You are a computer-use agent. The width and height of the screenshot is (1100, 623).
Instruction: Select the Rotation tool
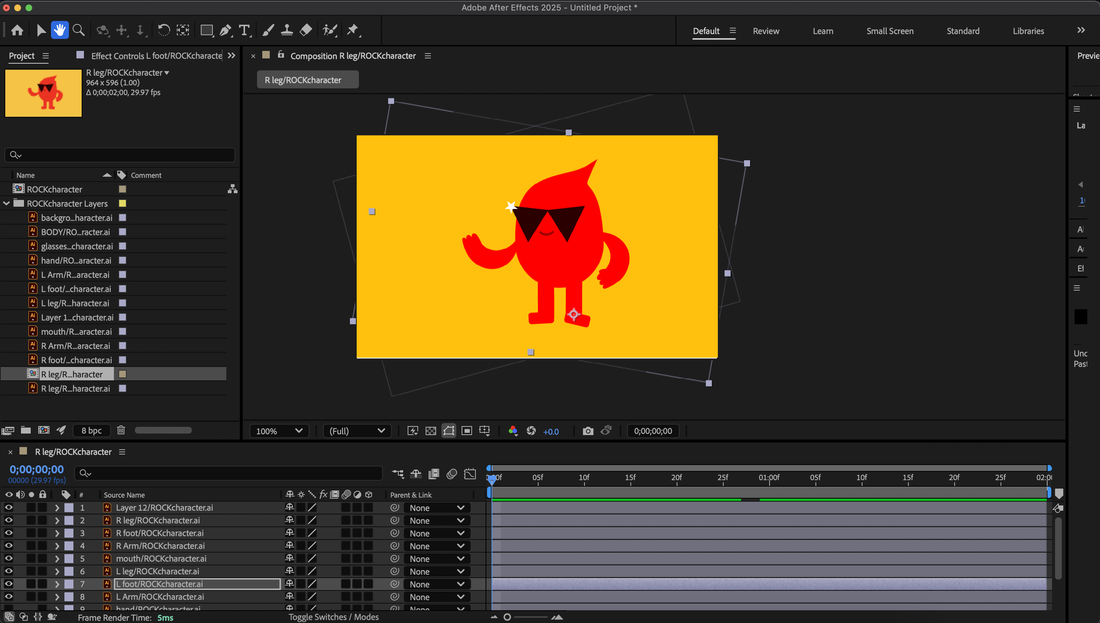(x=163, y=30)
